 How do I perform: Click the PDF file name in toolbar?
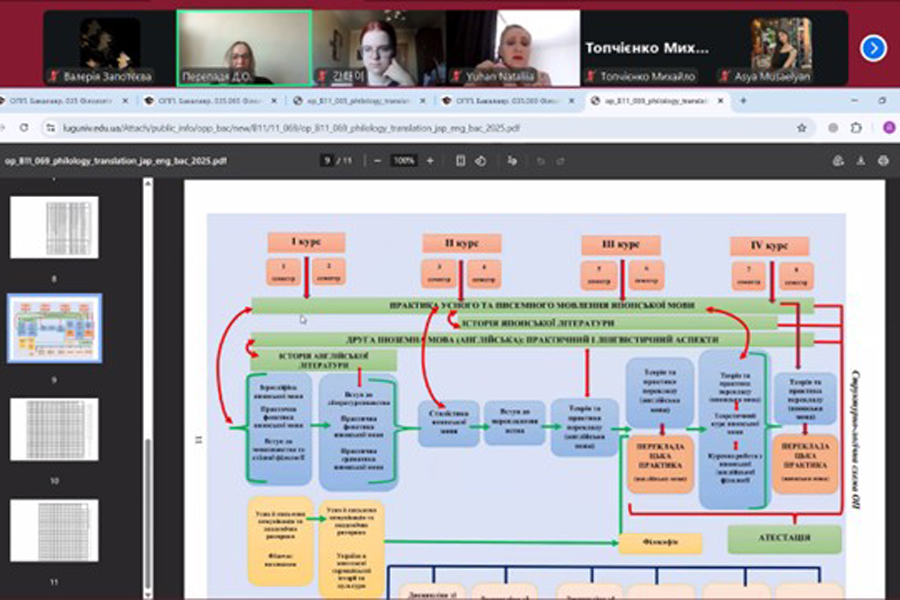116,161
